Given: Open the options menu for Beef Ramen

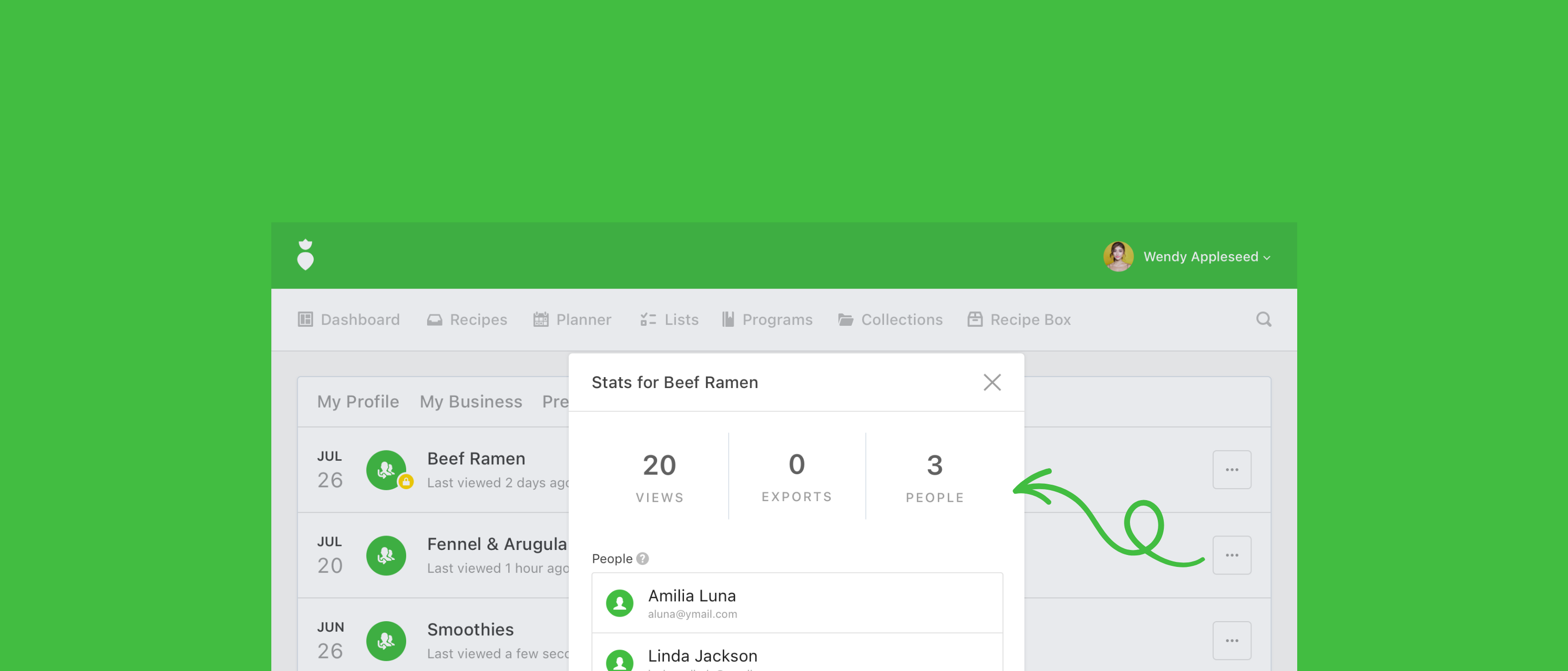Looking at the screenshot, I should point(1232,469).
